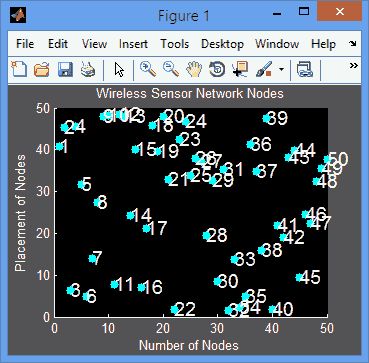Select node marker labeled 15

pos(135,150)
